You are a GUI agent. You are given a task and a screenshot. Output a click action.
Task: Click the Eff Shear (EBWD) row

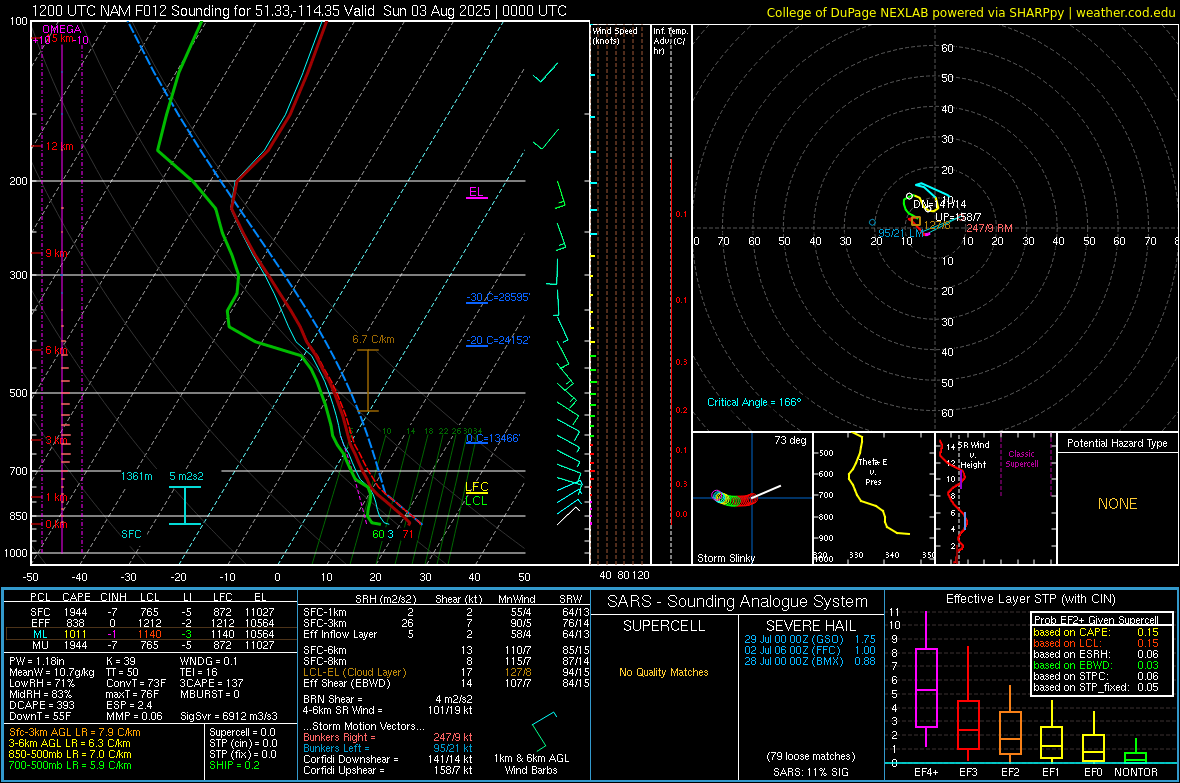click(446, 684)
